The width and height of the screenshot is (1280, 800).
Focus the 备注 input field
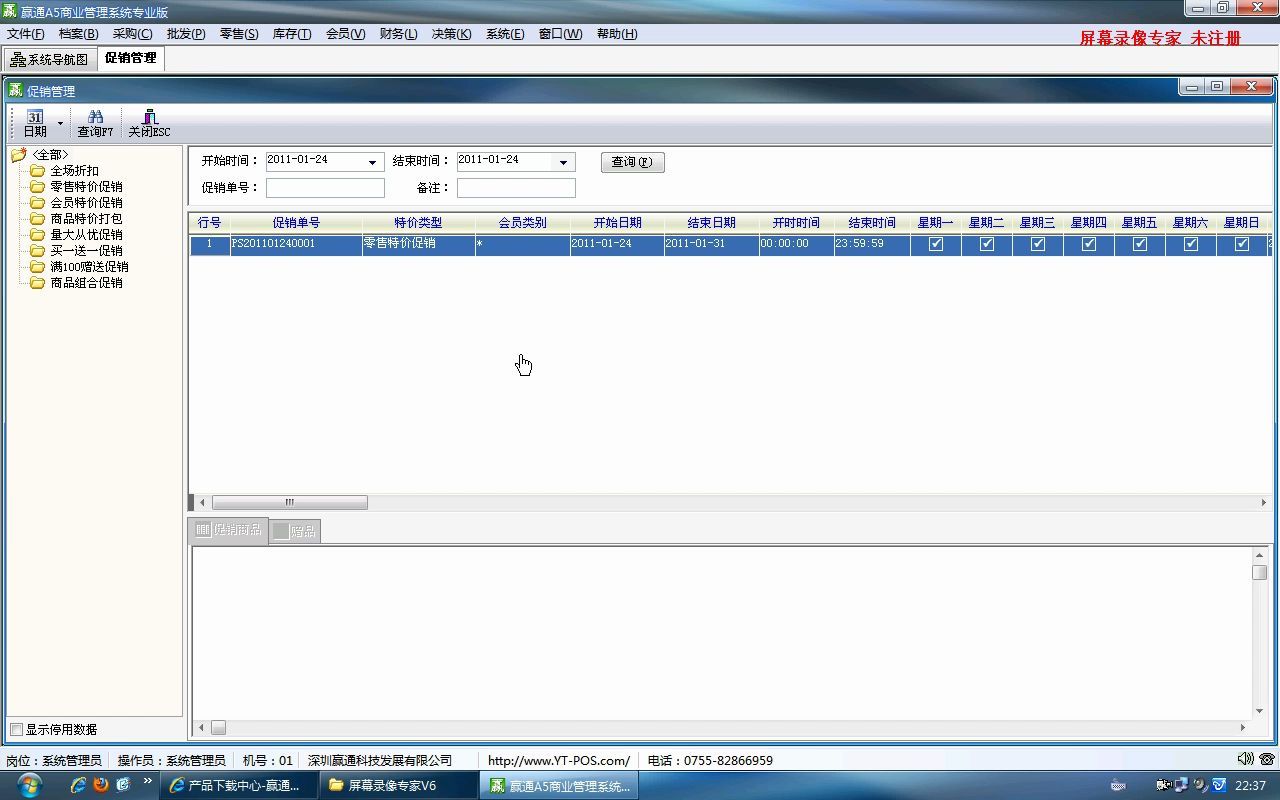516,188
